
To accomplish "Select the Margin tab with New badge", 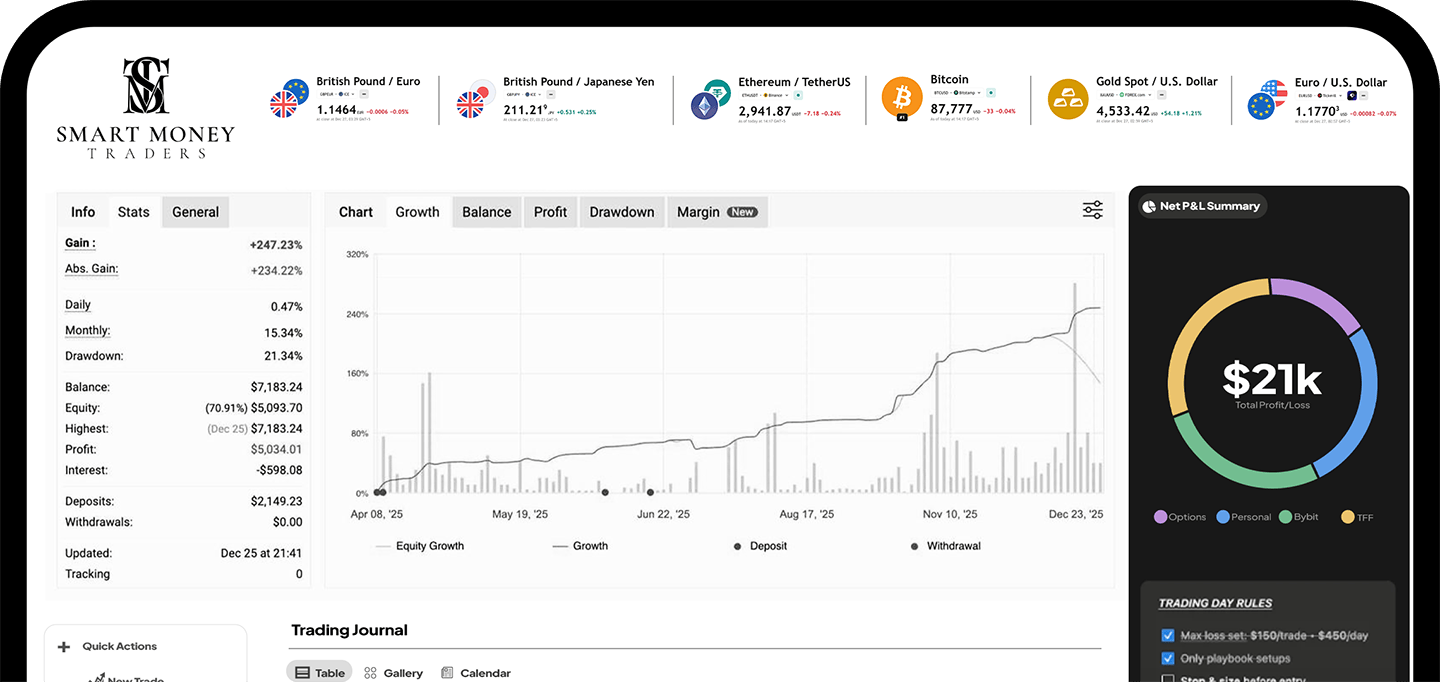I will pyautogui.click(x=717, y=211).
